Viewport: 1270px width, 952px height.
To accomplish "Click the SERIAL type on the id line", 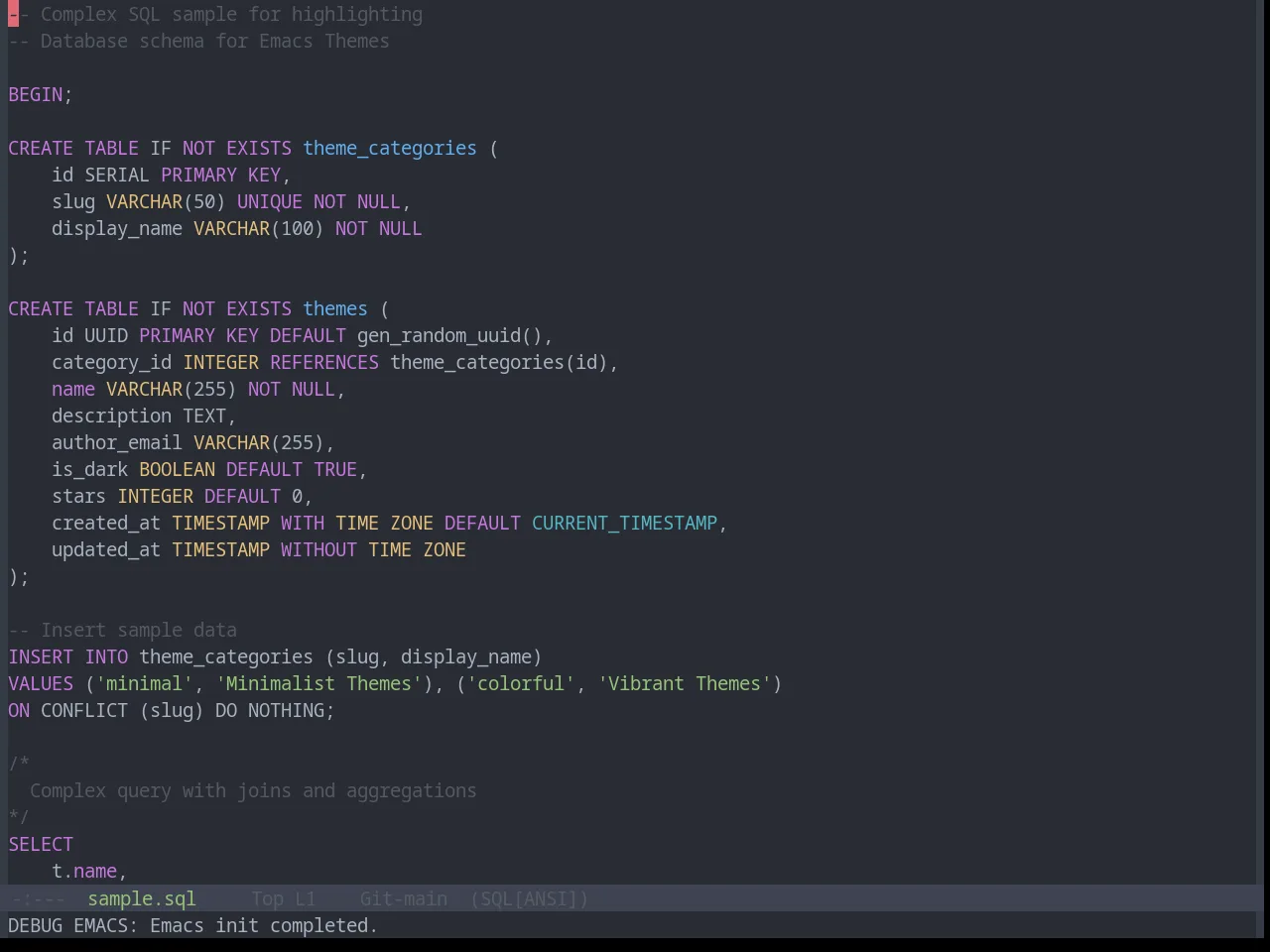I will point(117,175).
